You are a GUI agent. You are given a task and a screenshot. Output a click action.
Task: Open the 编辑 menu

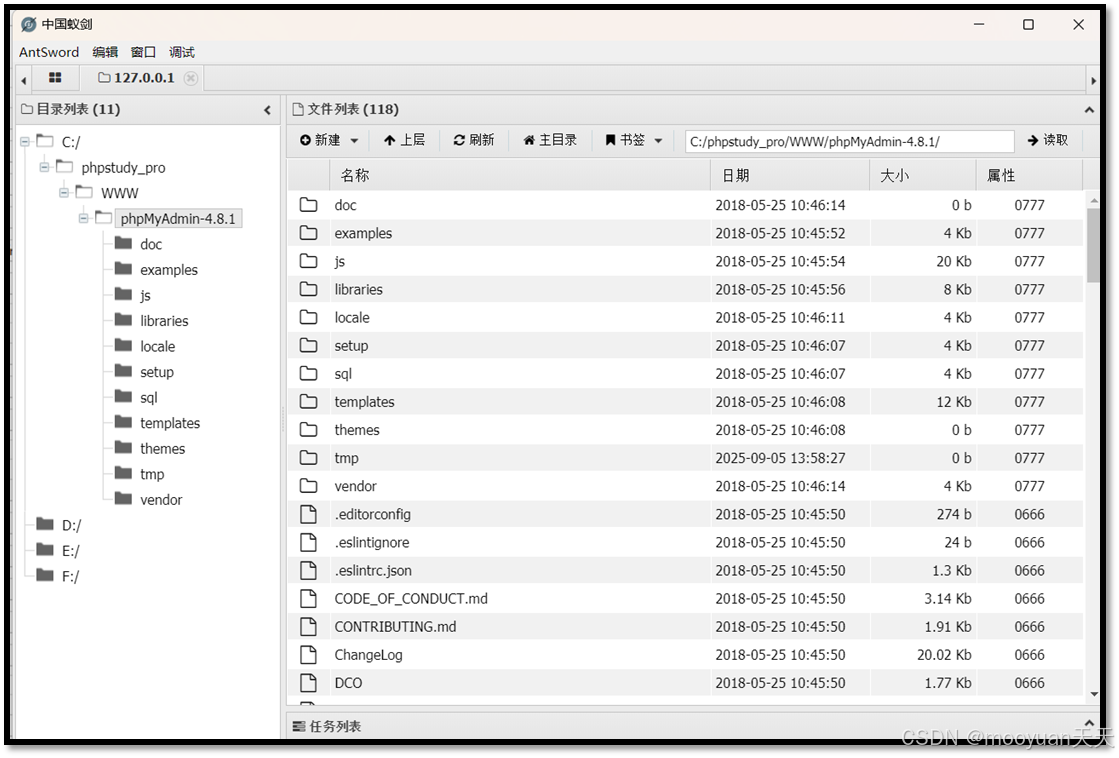(105, 52)
